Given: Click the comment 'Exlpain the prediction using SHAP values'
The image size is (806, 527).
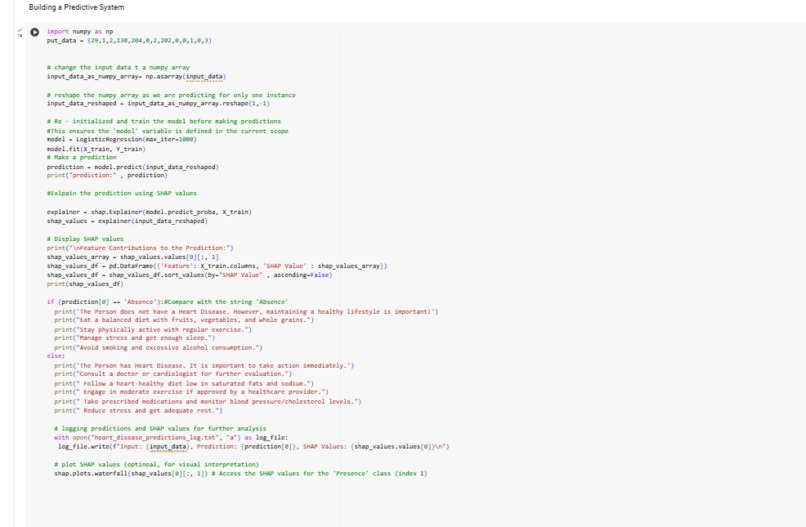Looking at the screenshot, I should pyautogui.click(x=122, y=193).
